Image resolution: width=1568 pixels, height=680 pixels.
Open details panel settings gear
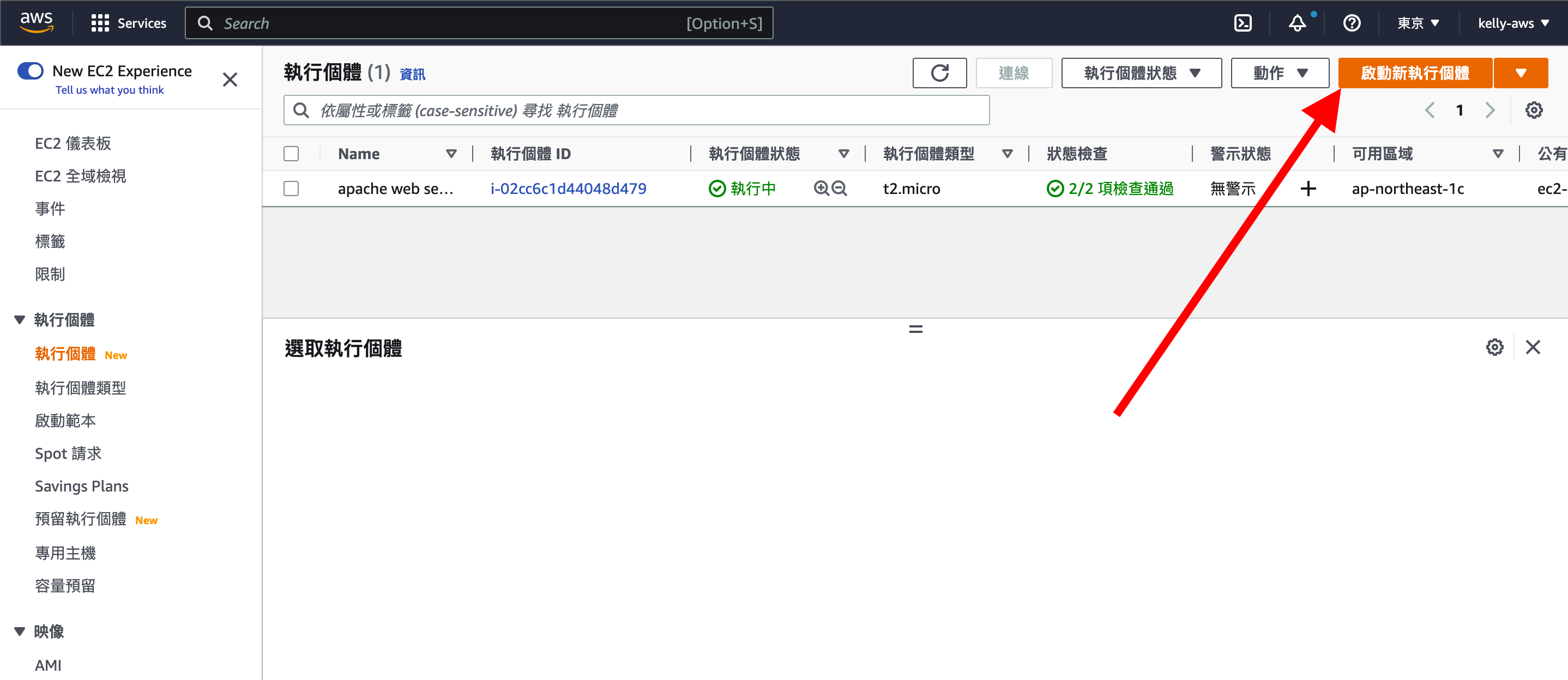(x=1494, y=347)
